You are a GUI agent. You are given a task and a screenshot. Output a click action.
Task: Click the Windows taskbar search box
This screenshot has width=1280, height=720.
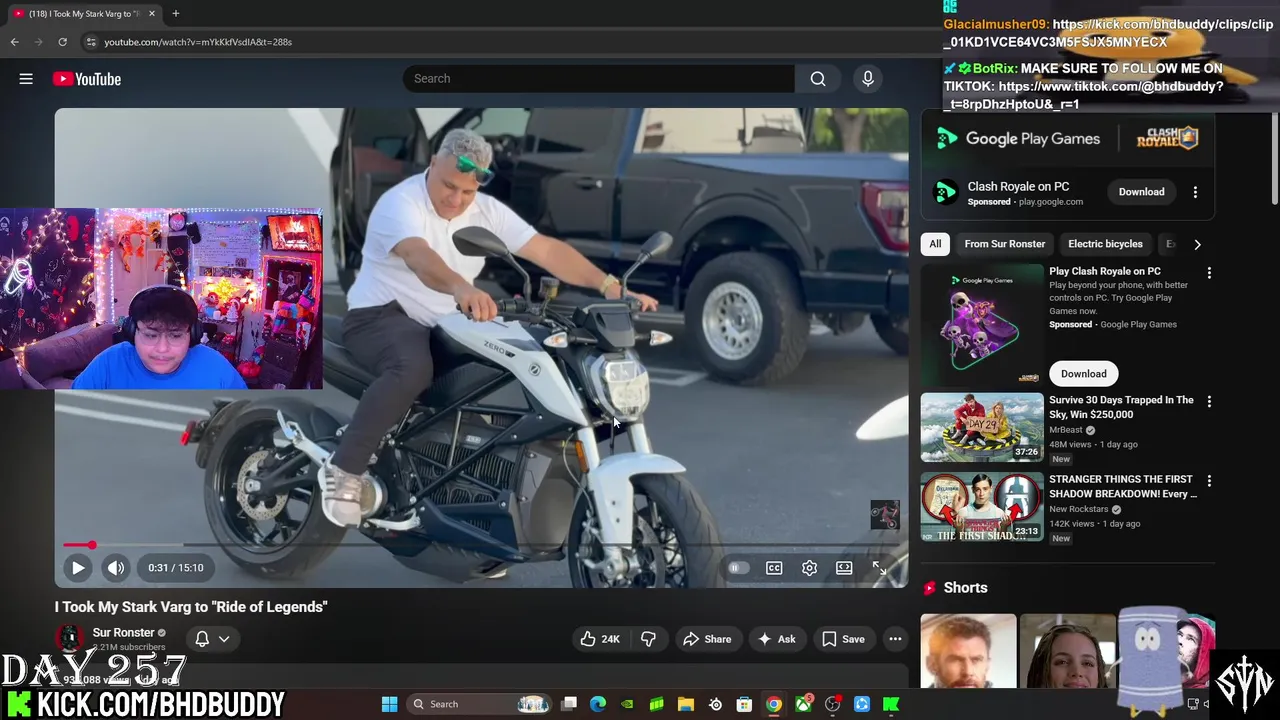[478, 704]
